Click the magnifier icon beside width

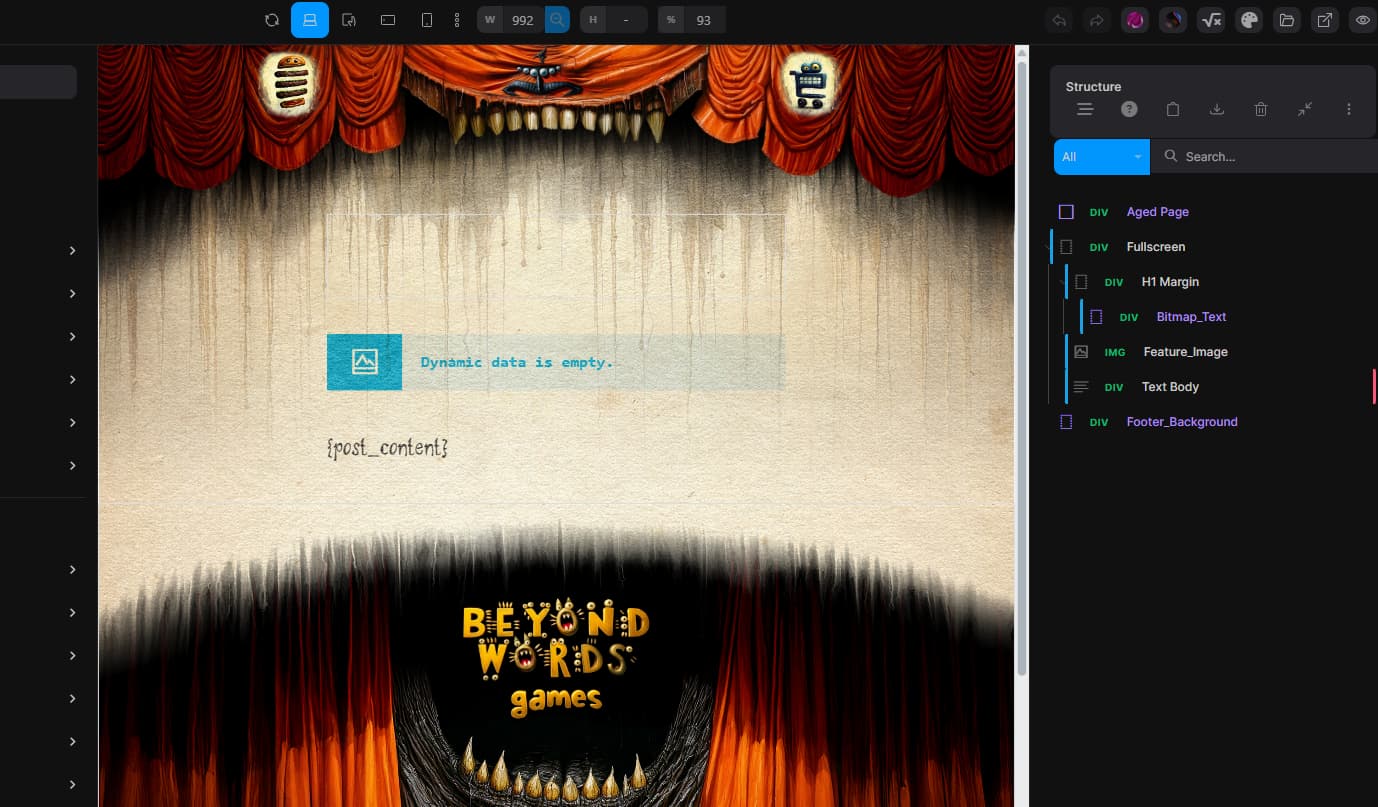(557, 20)
